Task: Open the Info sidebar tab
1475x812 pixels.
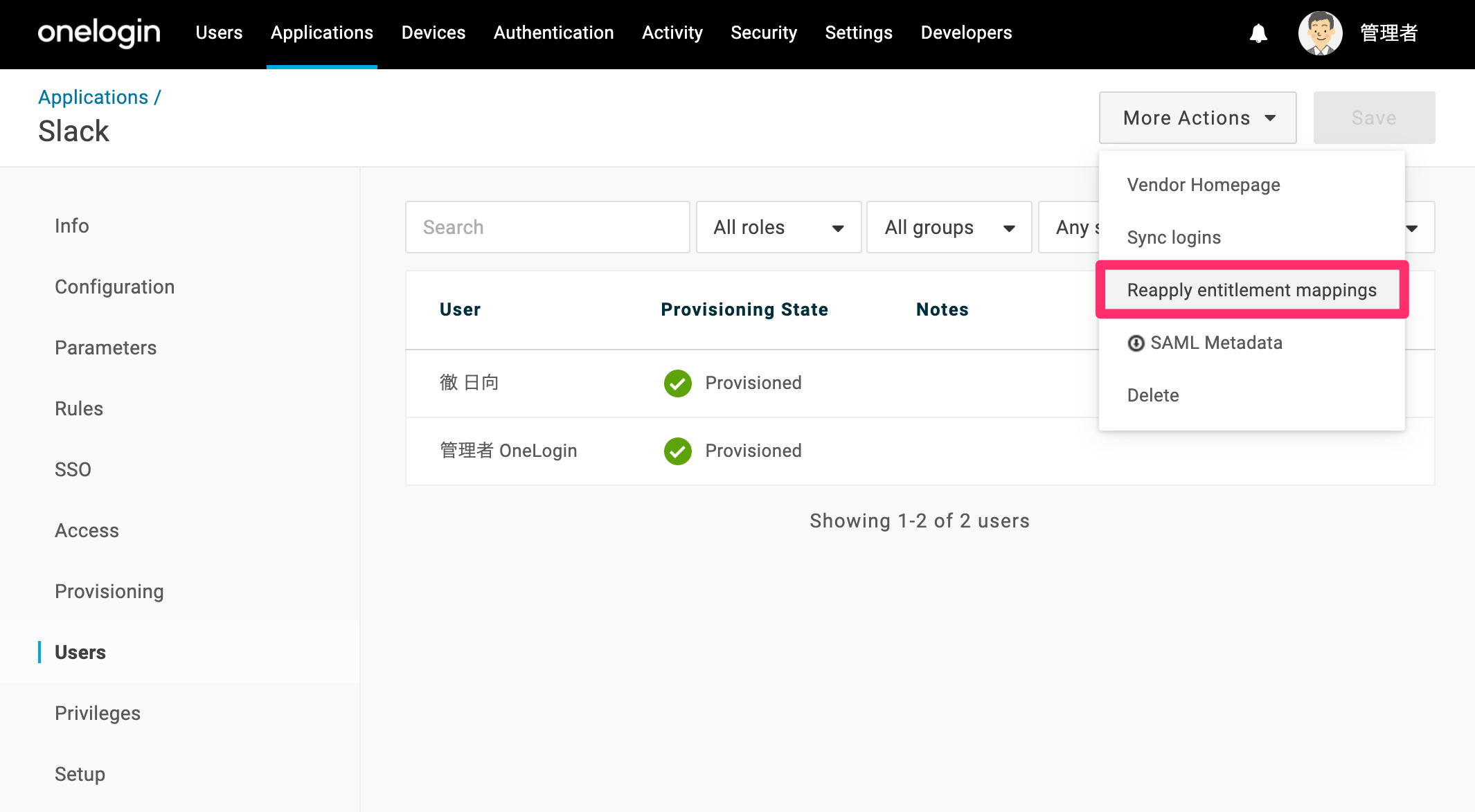Action: coord(72,226)
